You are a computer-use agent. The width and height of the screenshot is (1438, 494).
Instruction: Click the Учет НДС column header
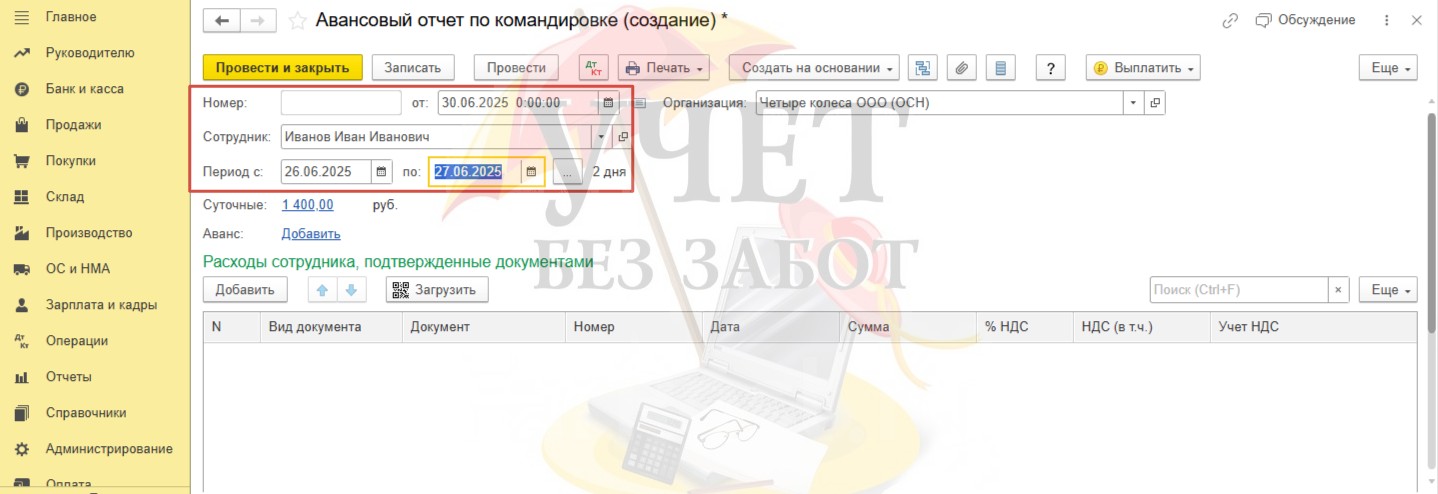pyautogui.click(x=1313, y=327)
